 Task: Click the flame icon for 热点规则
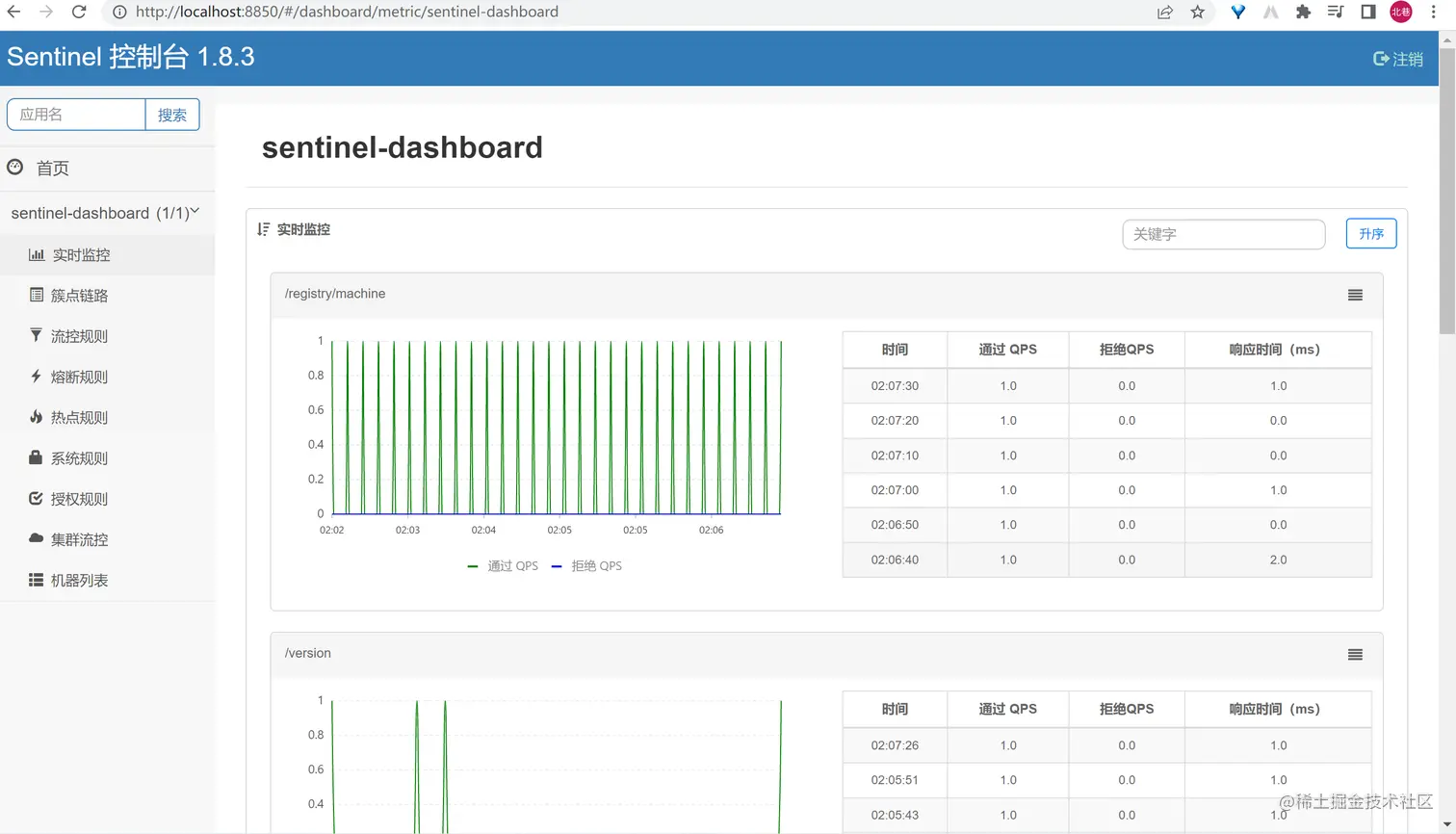click(36, 417)
